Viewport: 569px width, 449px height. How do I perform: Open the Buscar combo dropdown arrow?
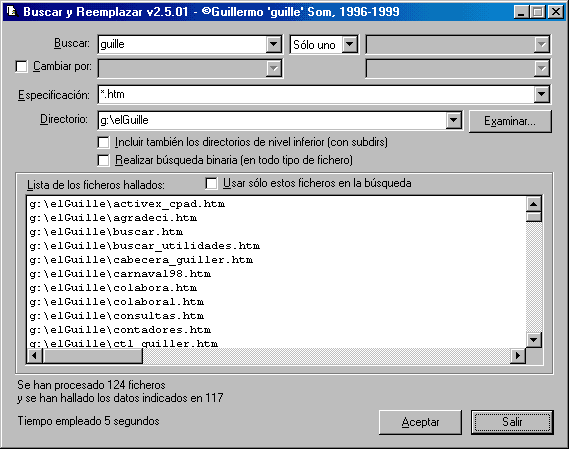pyautogui.click(x=274, y=45)
